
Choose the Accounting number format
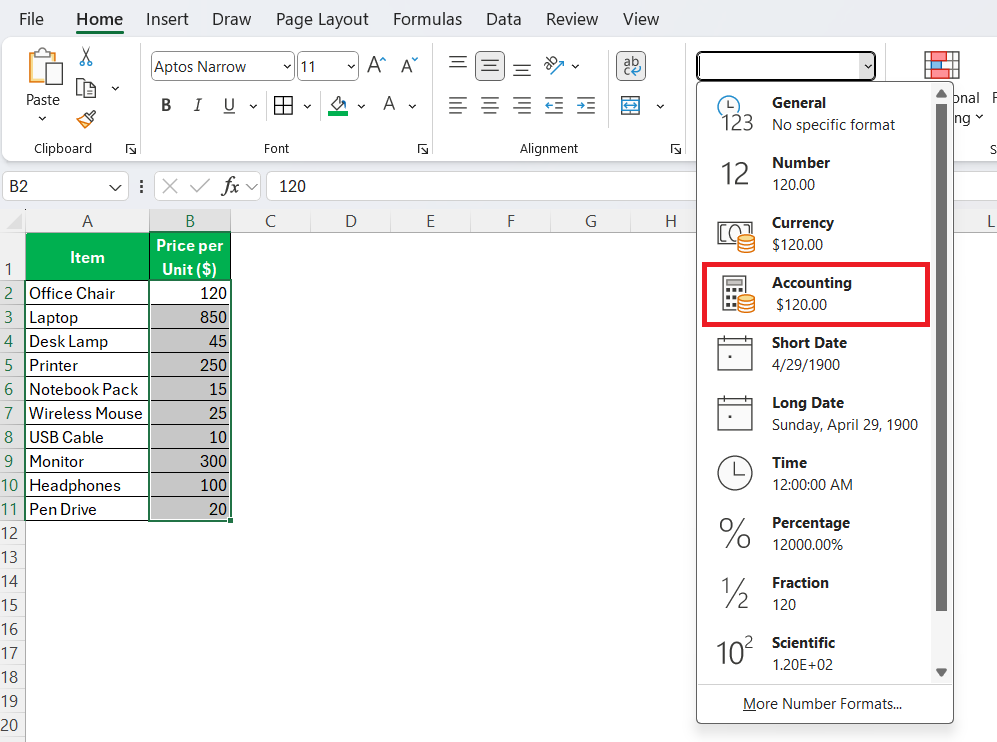point(816,294)
